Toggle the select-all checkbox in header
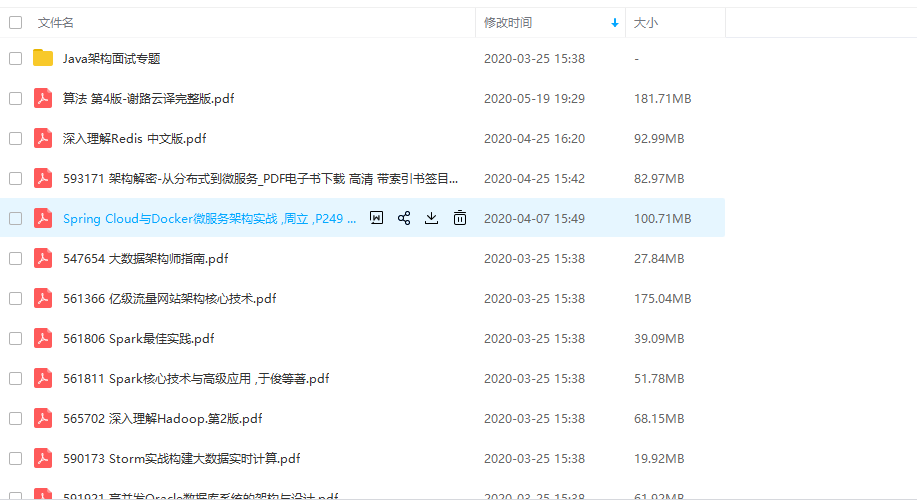The image size is (917, 503). (x=16, y=22)
